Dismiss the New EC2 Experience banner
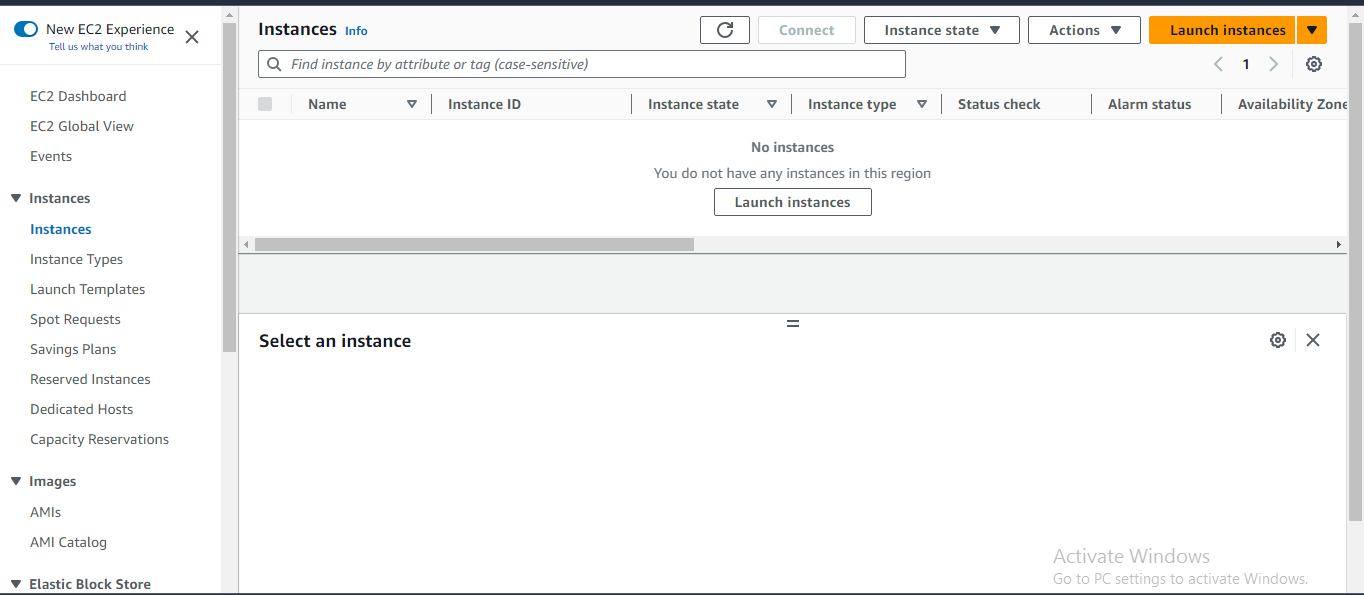Image resolution: width=1364 pixels, height=595 pixels. [x=192, y=37]
